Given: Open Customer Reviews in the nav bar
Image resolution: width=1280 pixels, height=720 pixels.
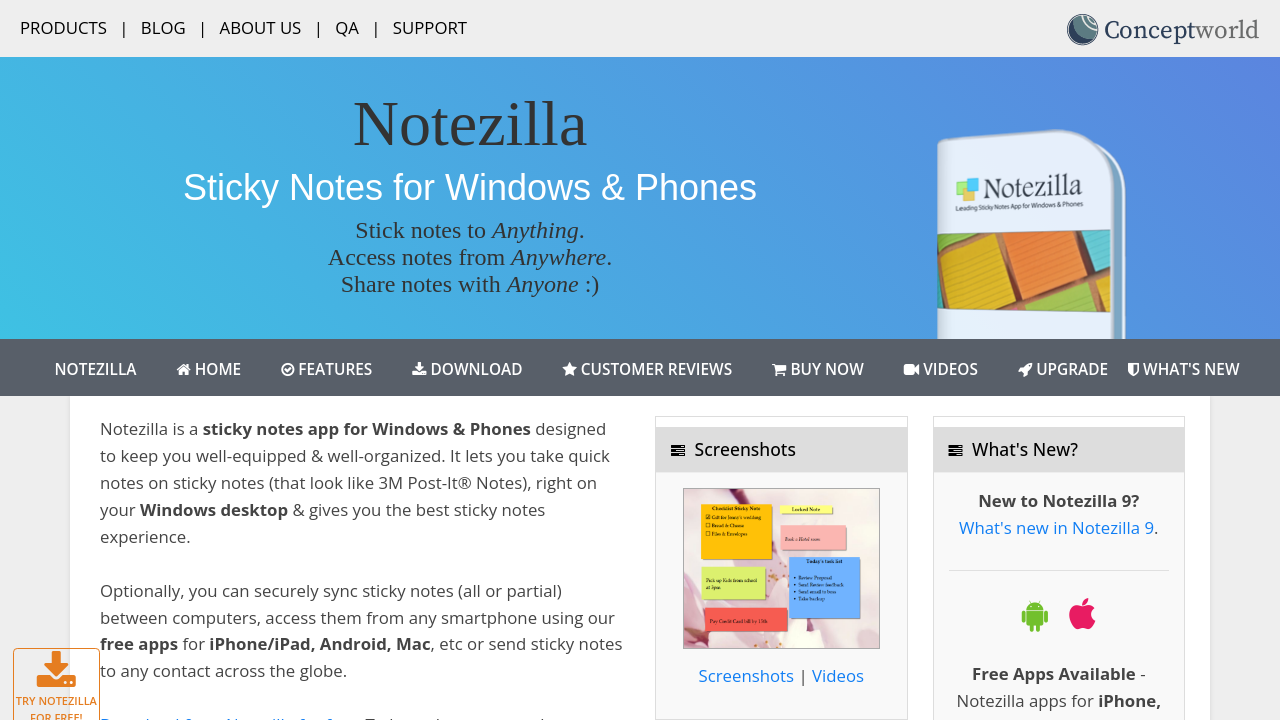Looking at the screenshot, I should click(x=647, y=369).
